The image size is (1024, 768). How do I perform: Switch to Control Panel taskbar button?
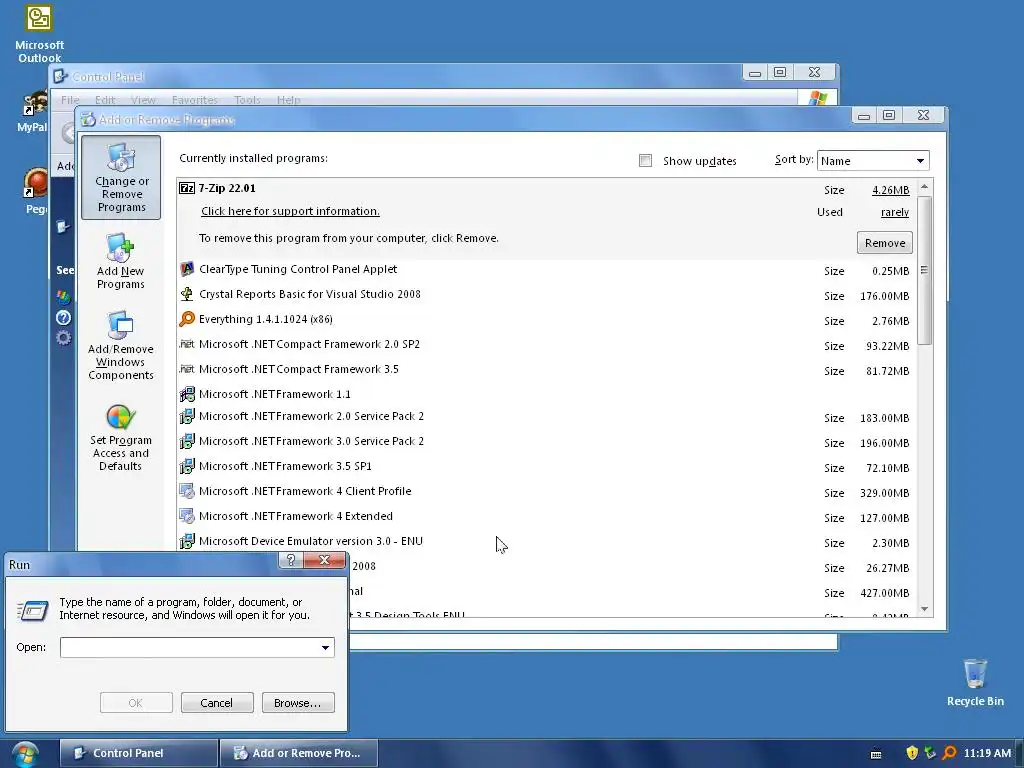pos(138,753)
